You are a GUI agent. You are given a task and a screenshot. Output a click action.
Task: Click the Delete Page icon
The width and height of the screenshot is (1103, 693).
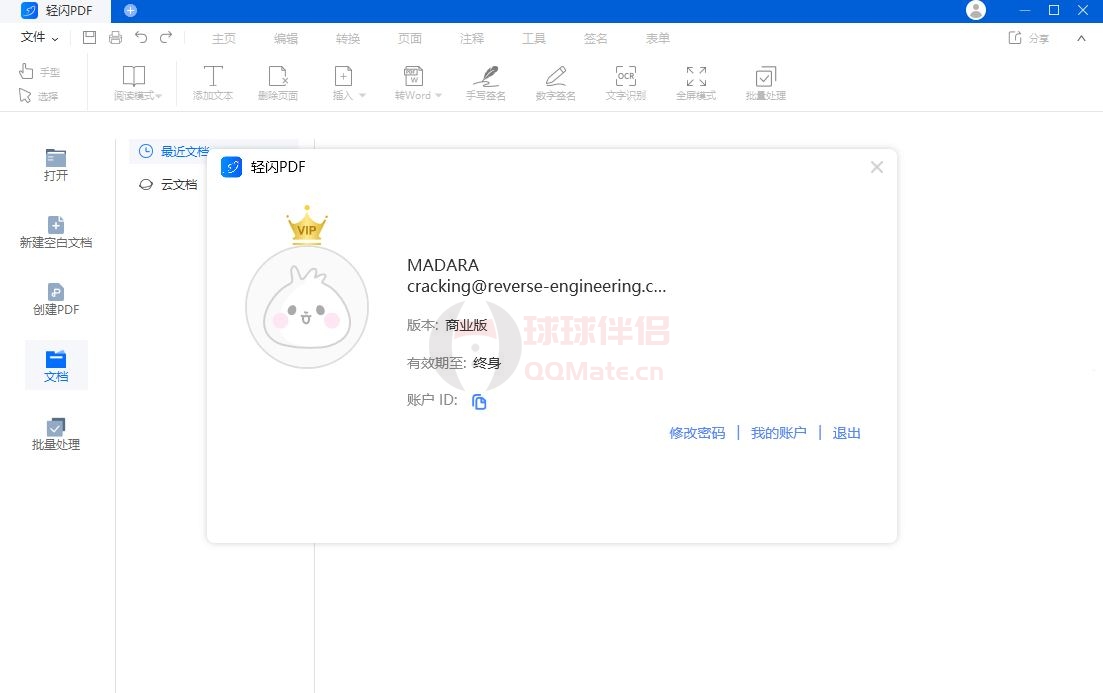pyautogui.click(x=278, y=82)
